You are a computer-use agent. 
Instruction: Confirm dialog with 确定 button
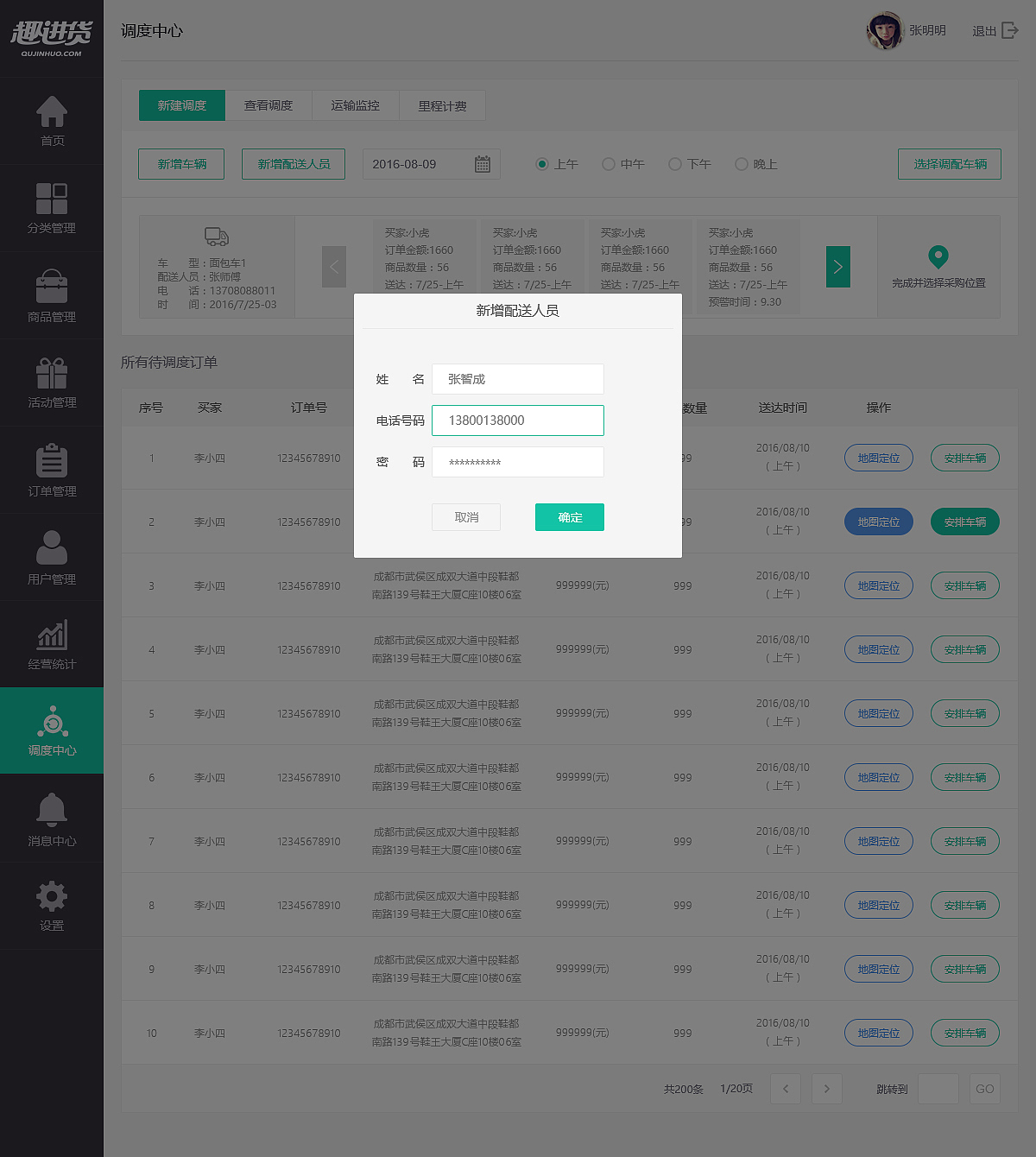click(570, 517)
